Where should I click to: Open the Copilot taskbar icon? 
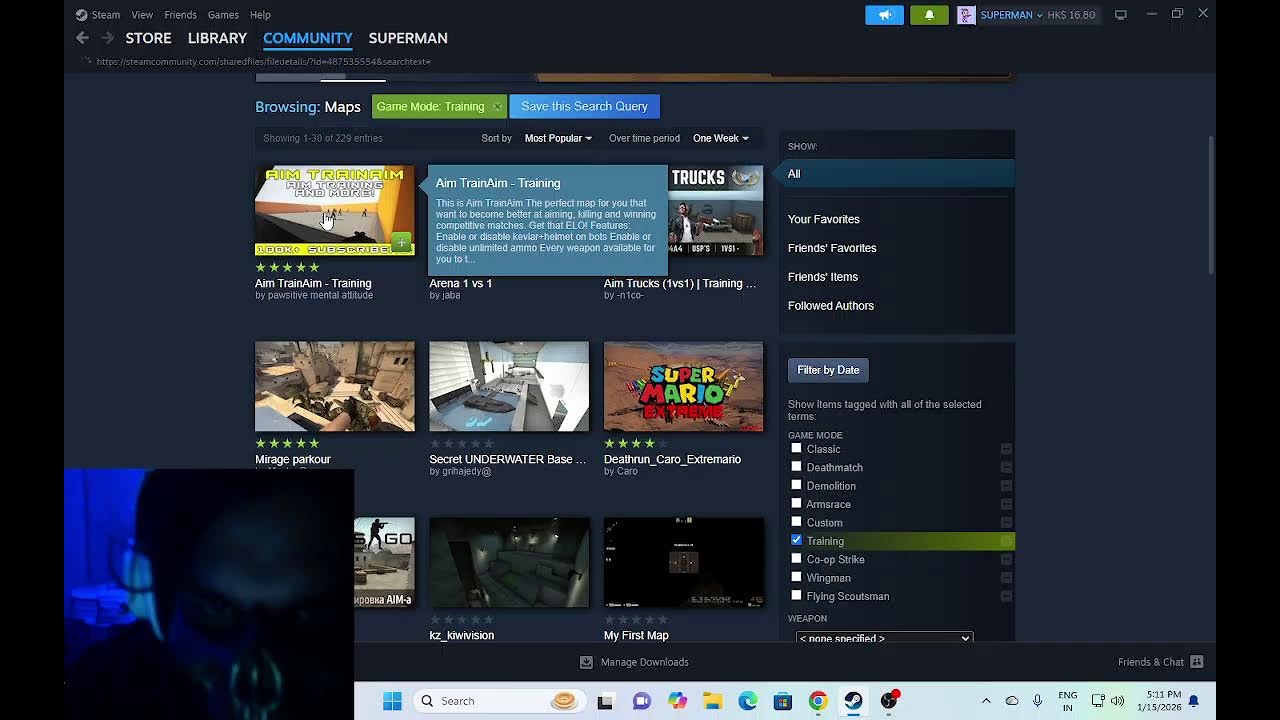pyautogui.click(x=677, y=701)
